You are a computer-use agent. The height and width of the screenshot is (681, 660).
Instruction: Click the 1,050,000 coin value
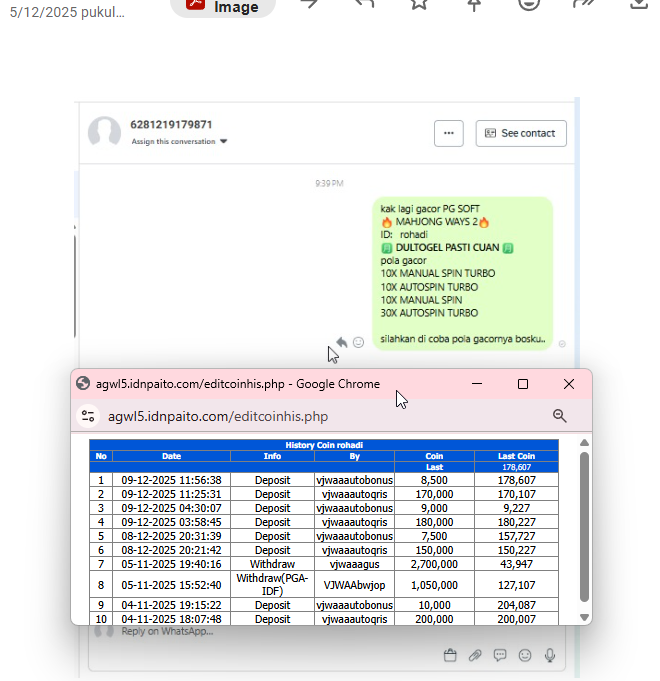click(x=434, y=585)
